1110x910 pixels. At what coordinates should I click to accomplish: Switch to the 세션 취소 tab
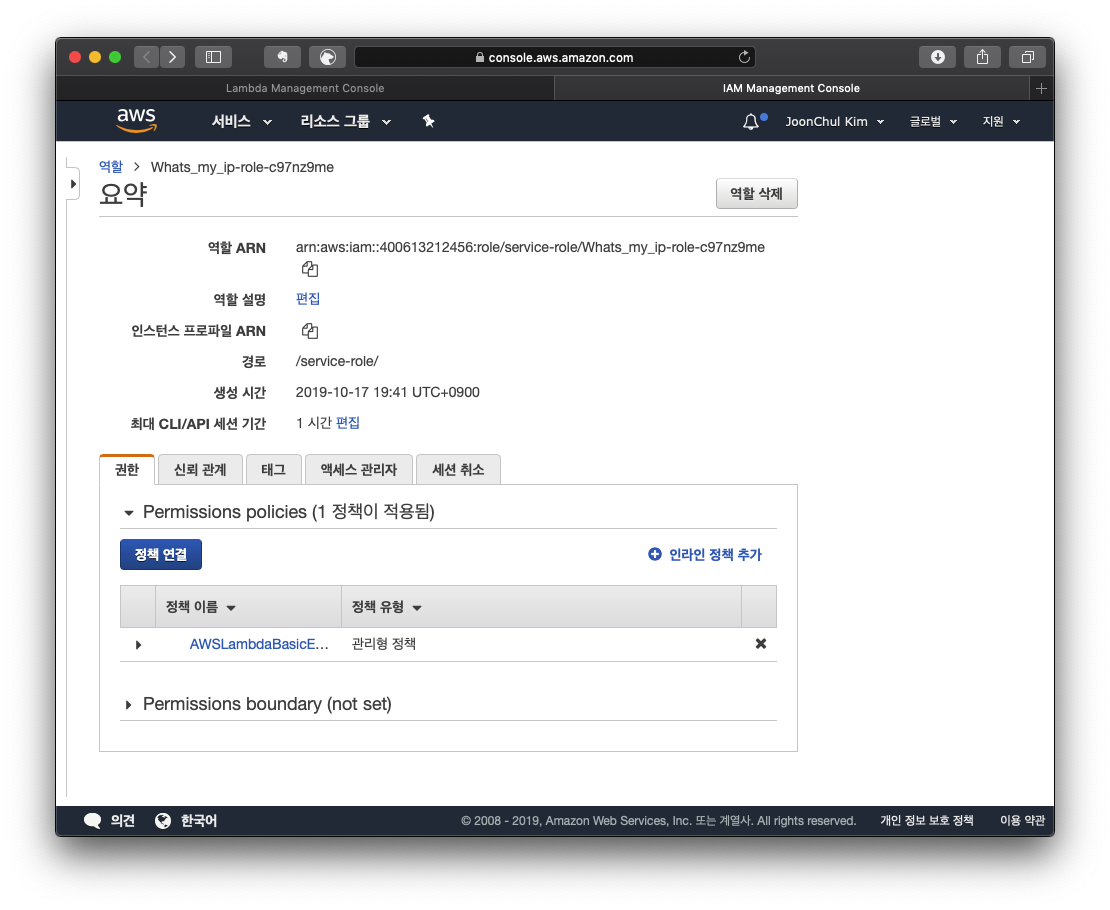[458, 470]
